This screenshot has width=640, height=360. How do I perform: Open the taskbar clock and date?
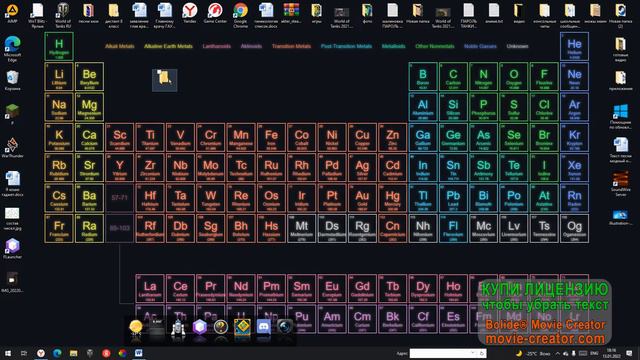pos(611,353)
